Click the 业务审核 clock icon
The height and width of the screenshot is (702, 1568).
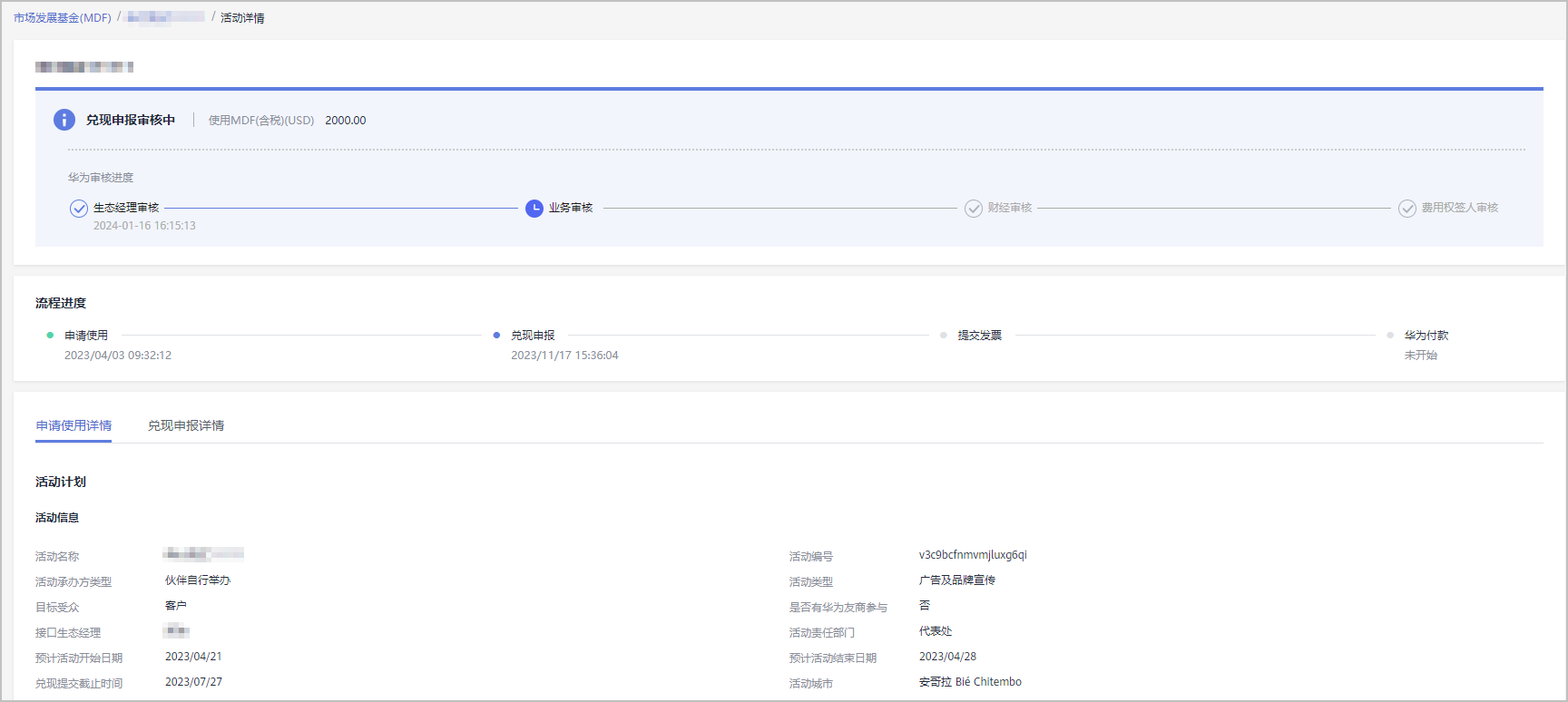(534, 209)
